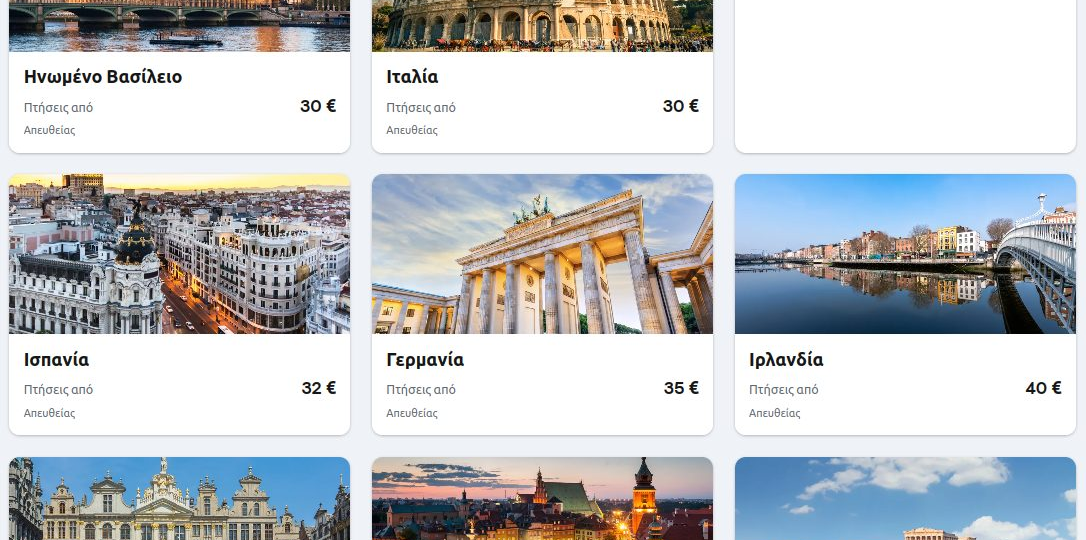Select the 35 € fare for Γερμανία
The height and width of the screenshot is (540, 1086).
click(x=682, y=388)
